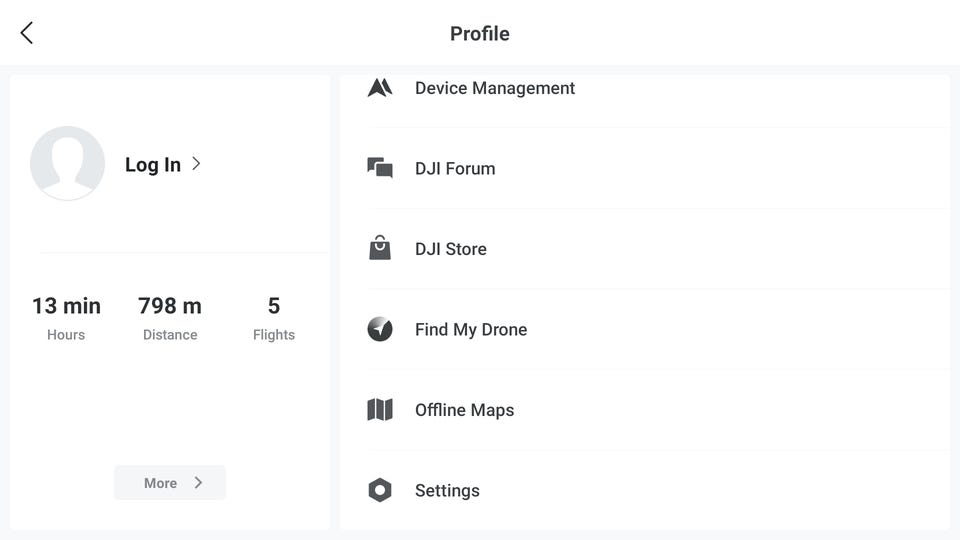Tap the default profile avatar picture
Screen dimensions: 960x540
(67, 163)
